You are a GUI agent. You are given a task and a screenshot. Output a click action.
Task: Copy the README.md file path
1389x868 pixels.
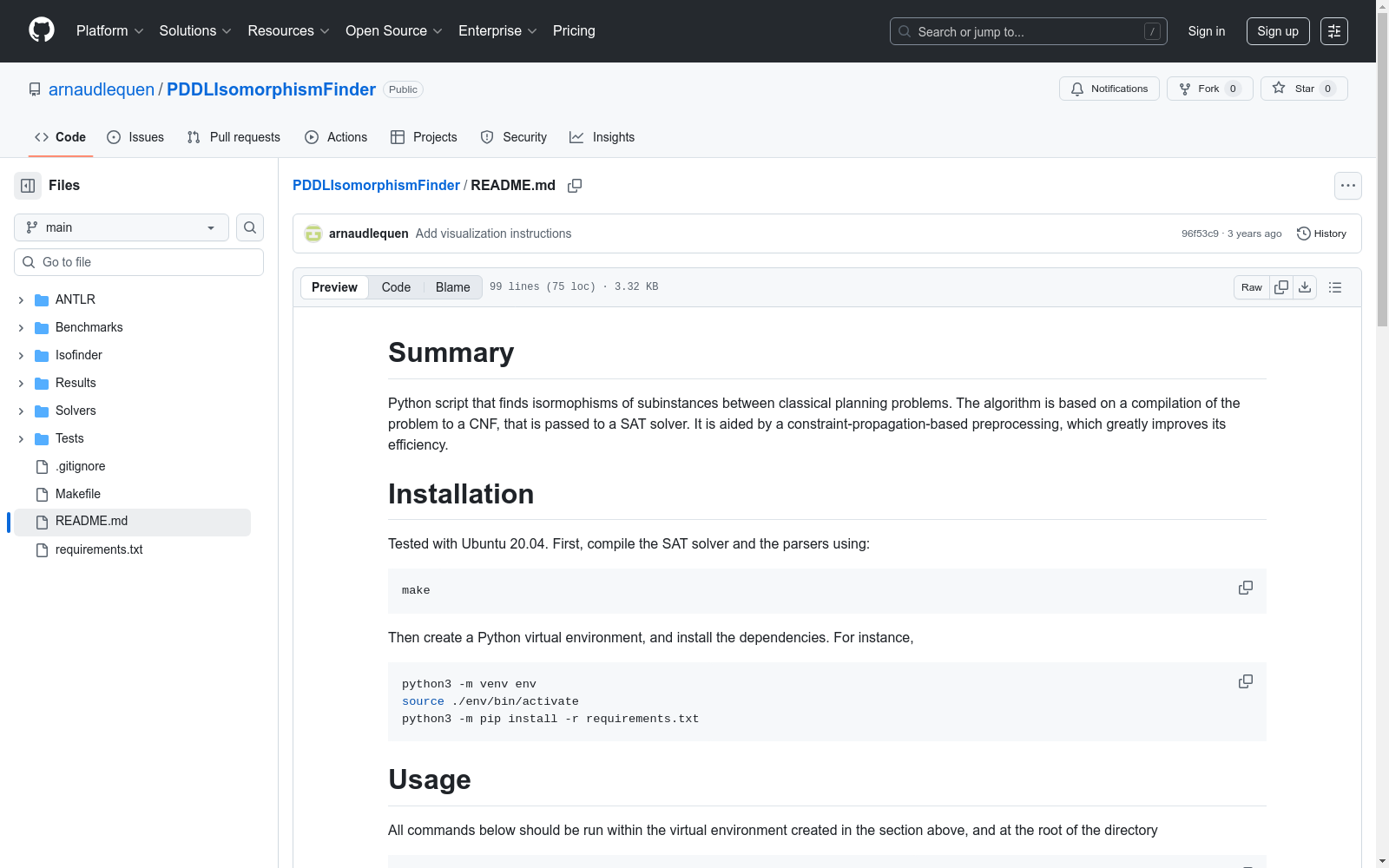(x=575, y=186)
